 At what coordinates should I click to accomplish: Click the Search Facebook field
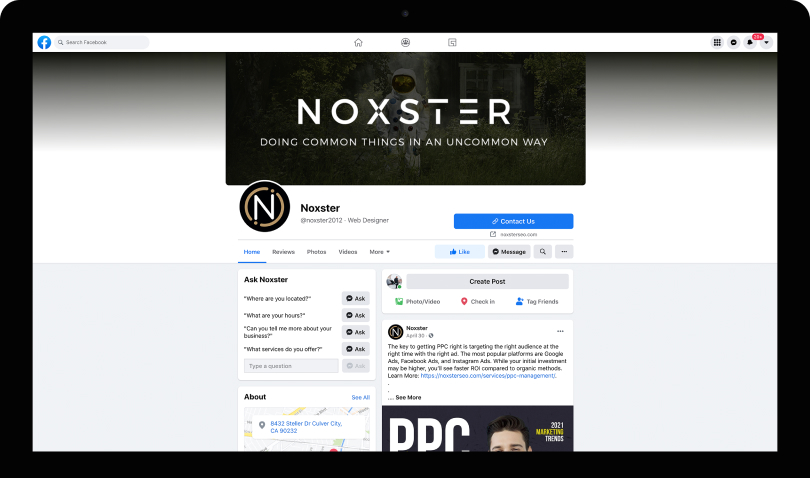tap(102, 42)
